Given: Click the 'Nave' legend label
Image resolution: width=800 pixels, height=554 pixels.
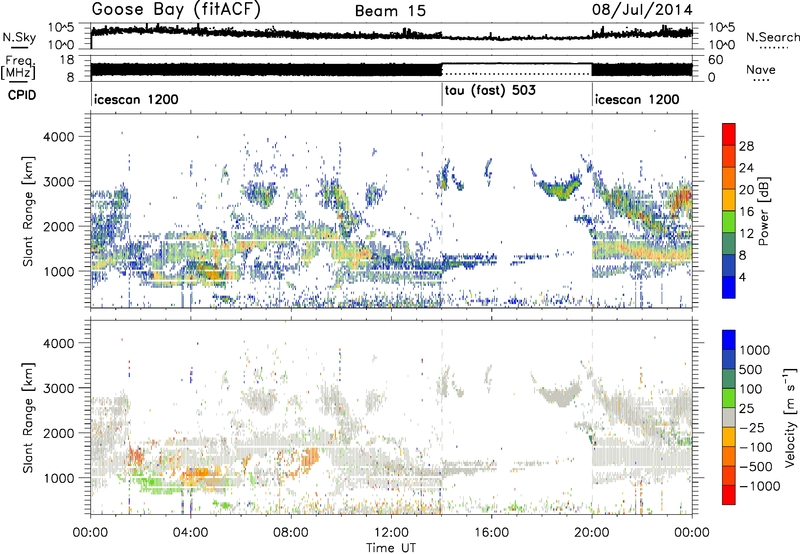Looking at the screenshot, I should coord(761,69).
